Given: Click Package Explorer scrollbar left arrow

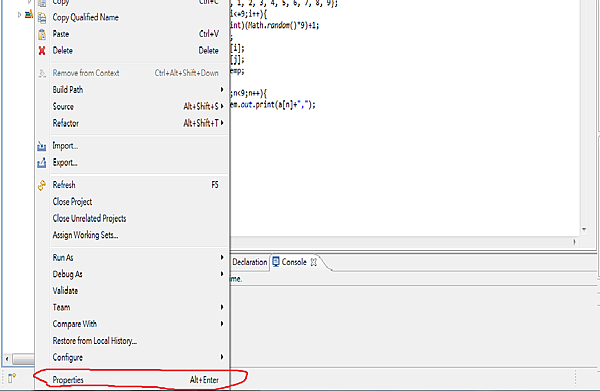Looking at the screenshot, I should point(7,359).
